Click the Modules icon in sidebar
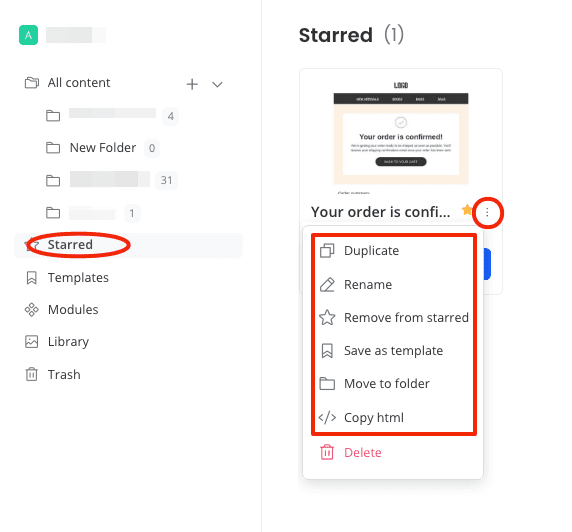Viewport: 572px width, 532px height. 32,310
